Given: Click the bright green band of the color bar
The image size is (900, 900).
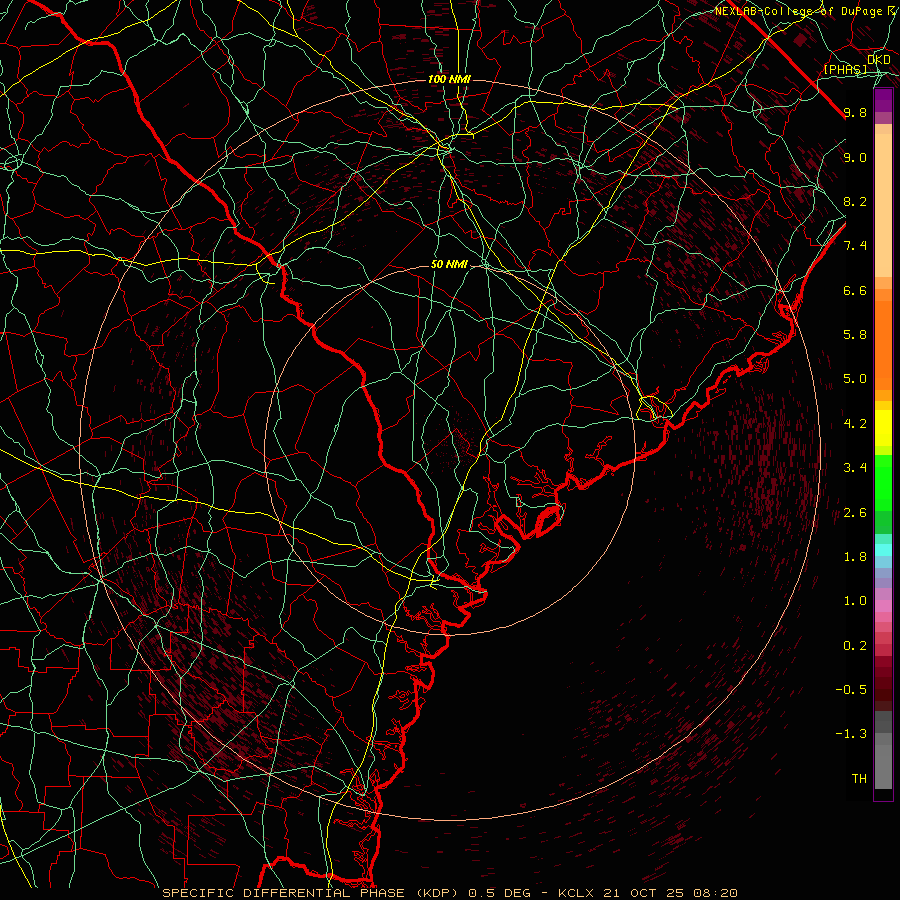Looking at the screenshot, I should pos(883,483).
